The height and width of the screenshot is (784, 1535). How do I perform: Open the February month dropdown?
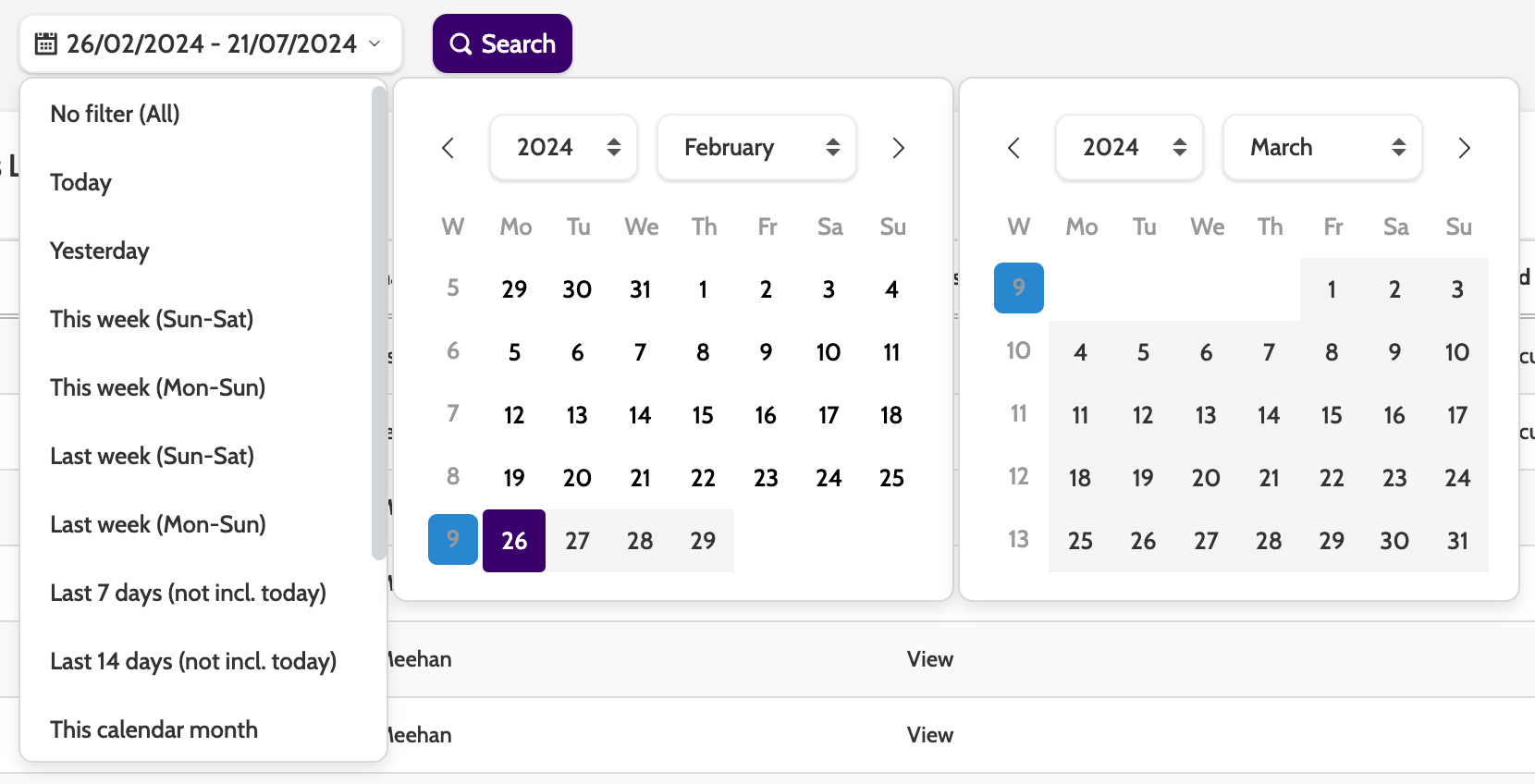click(x=756, y=148)
